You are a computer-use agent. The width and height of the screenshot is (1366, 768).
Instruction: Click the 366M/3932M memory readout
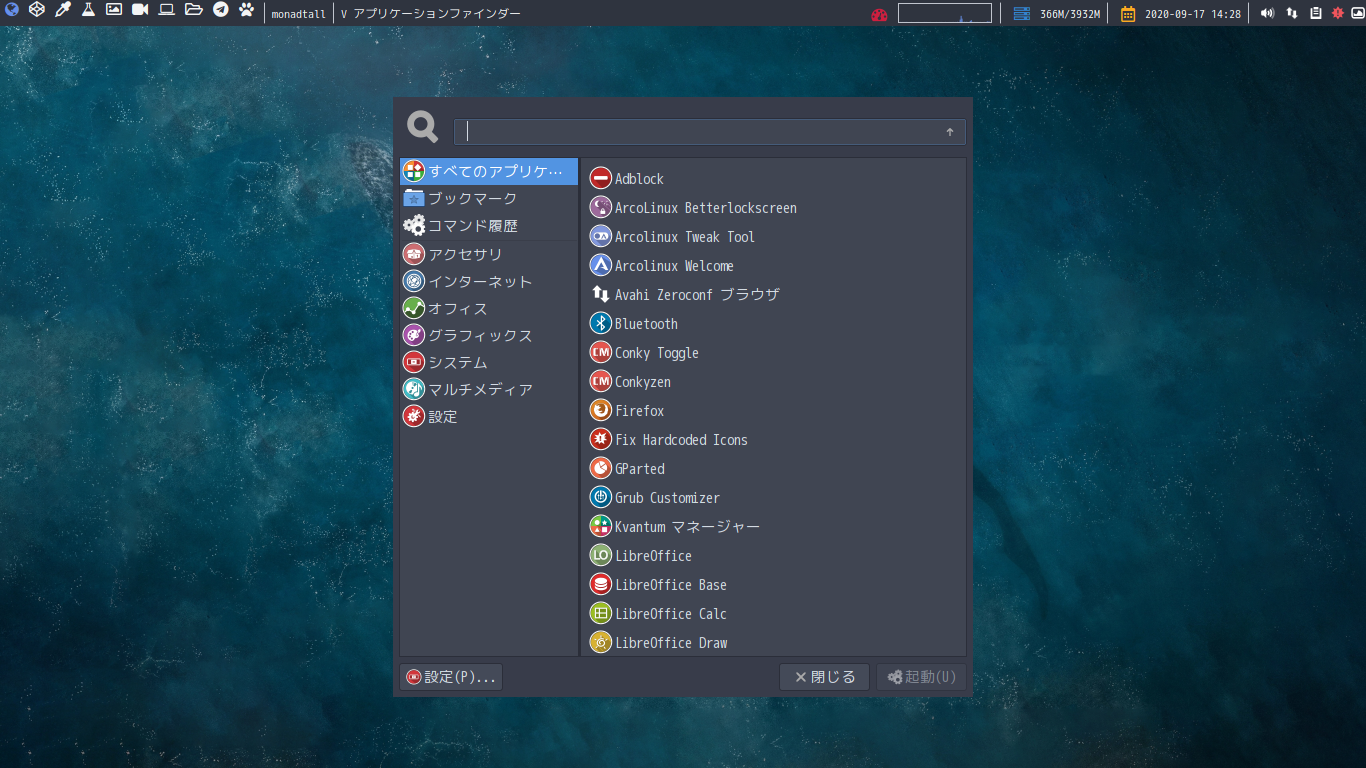pos(1070,14)
